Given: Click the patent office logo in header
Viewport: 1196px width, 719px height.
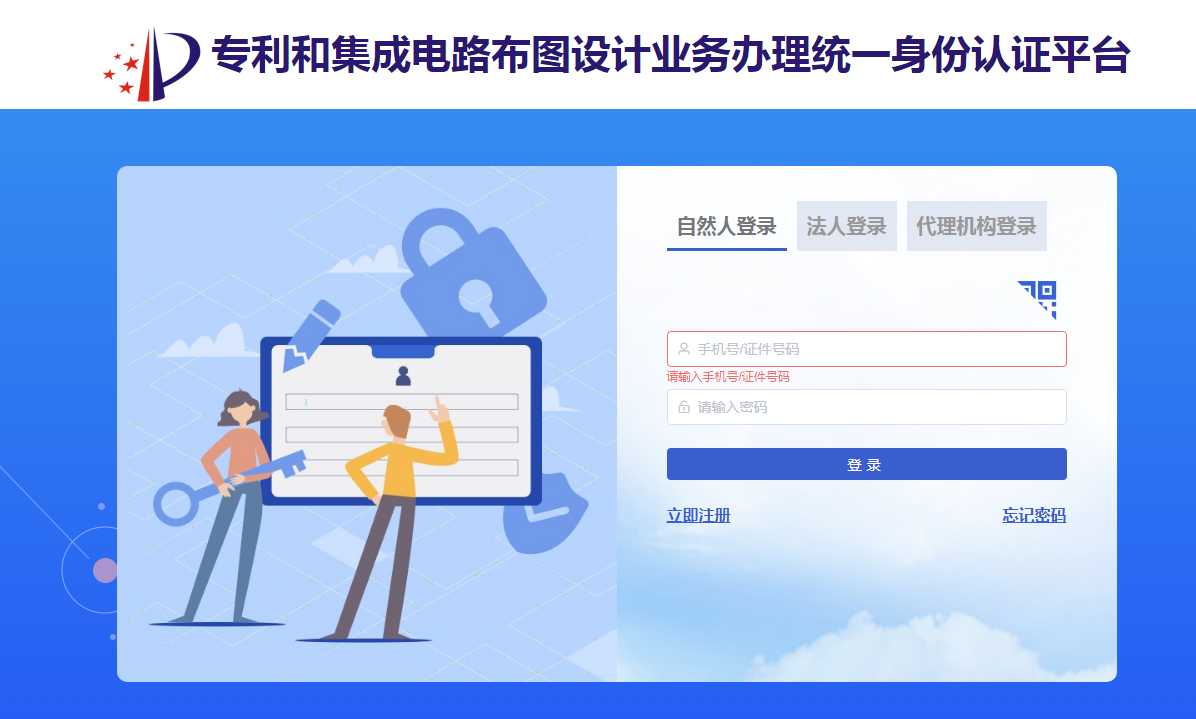Looking at the screenshot, I should point(151,65).
